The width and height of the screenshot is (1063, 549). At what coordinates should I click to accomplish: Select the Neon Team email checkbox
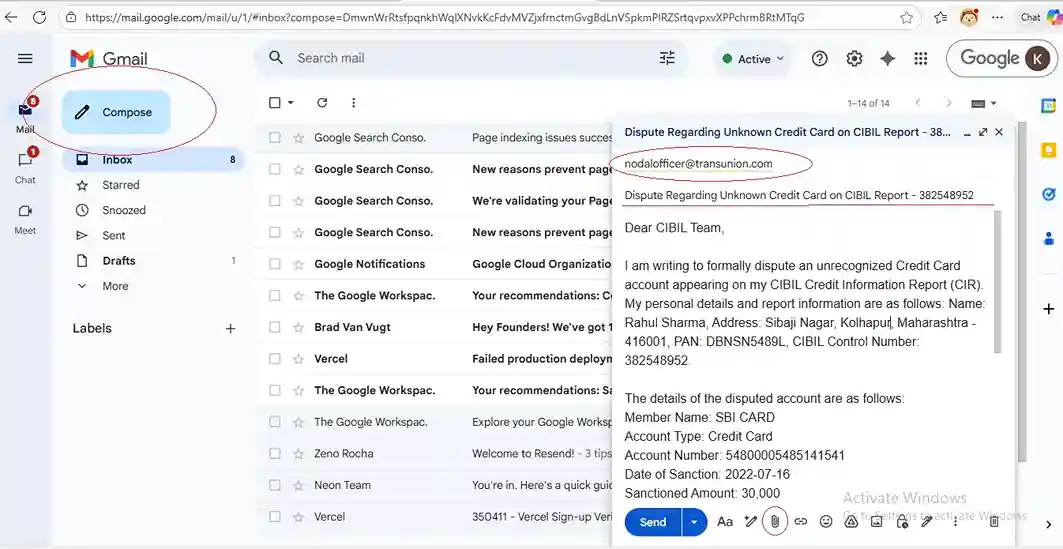point(275,485)
